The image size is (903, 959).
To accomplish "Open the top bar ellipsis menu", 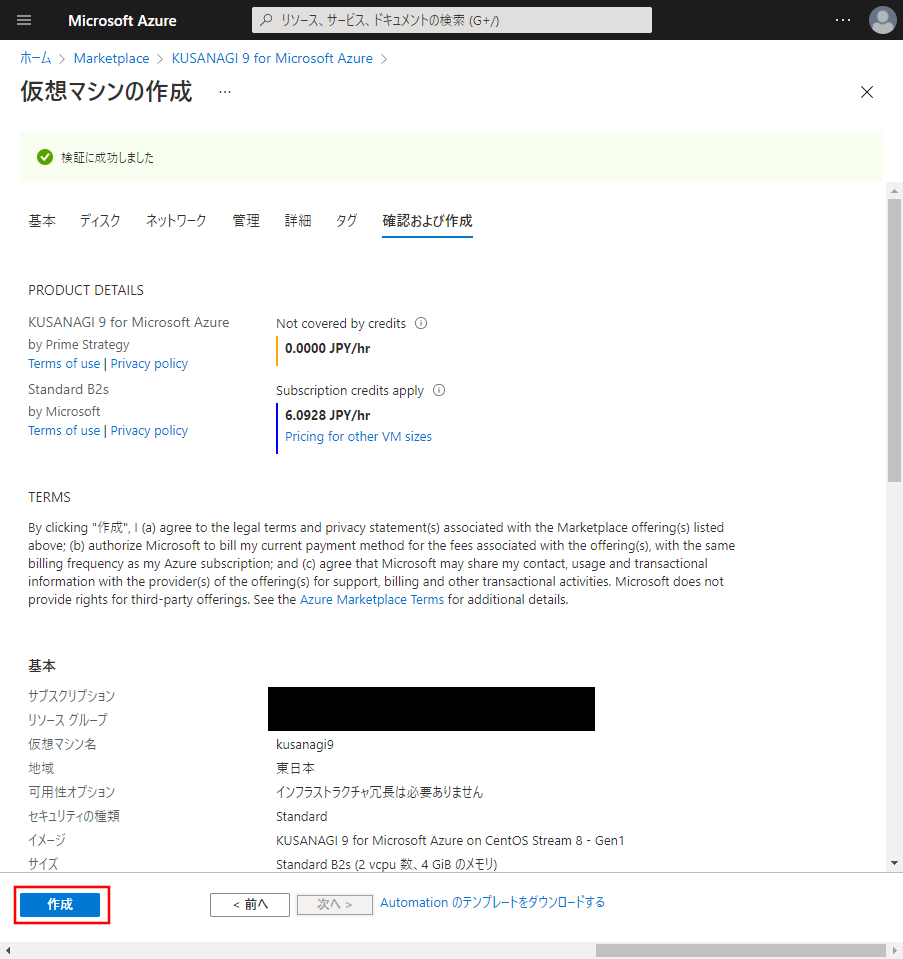I will click(x=842, y=20).
